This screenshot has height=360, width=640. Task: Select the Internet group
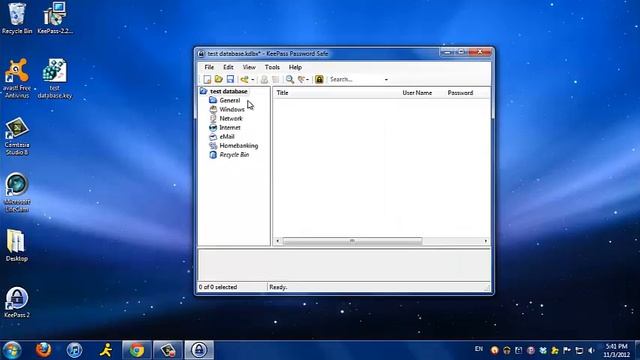point(230,127)
